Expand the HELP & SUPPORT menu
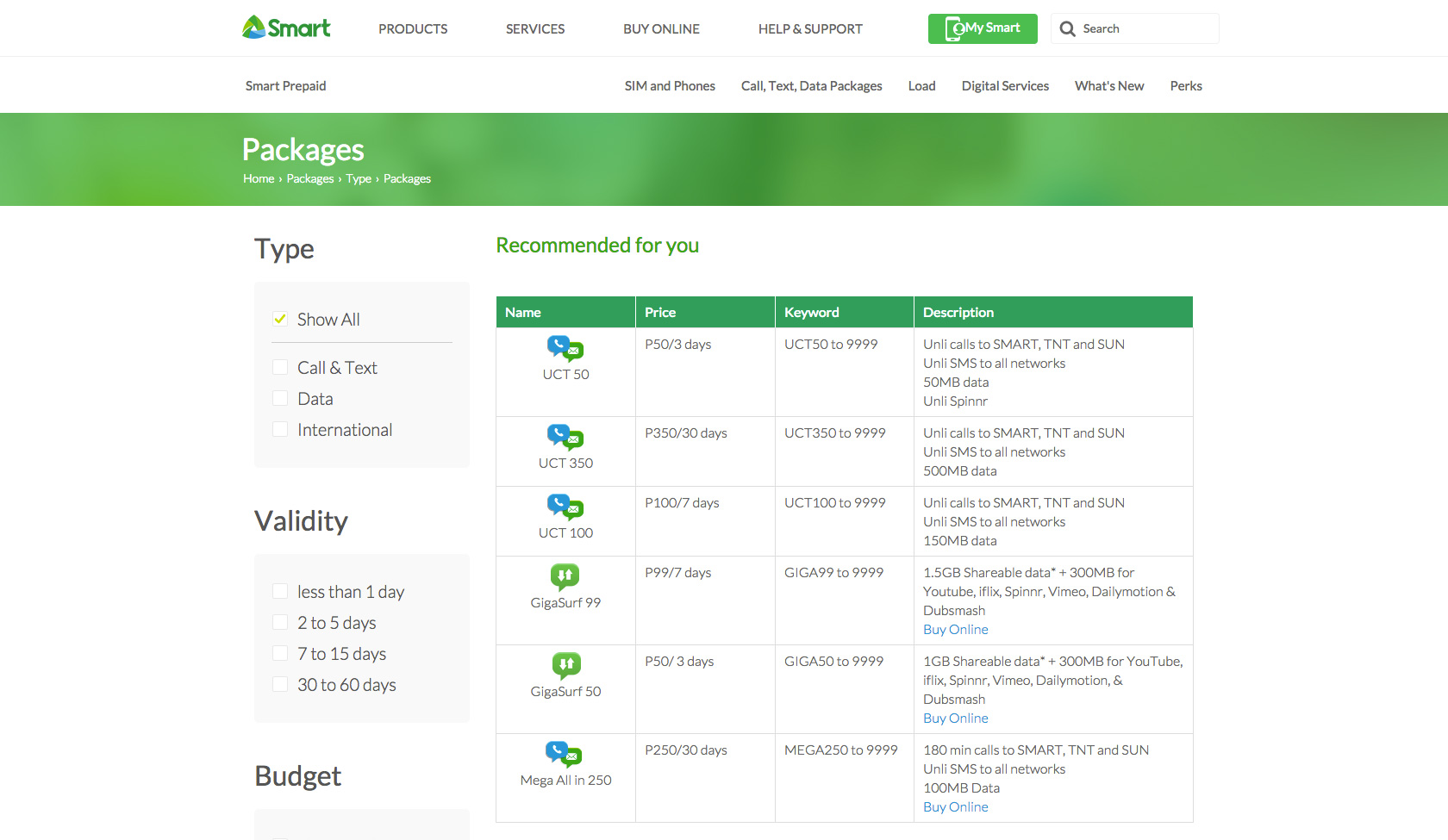This screenshot has width=1448, height=840. tap(810, 28)
